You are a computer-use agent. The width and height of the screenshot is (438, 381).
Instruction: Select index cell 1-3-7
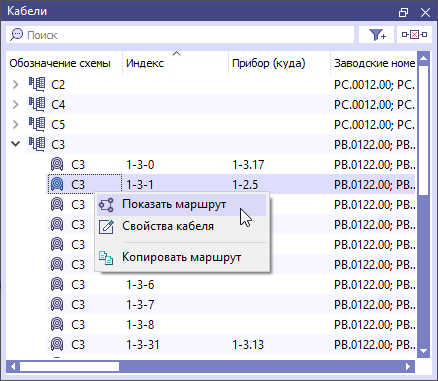(x=175, y=304)
